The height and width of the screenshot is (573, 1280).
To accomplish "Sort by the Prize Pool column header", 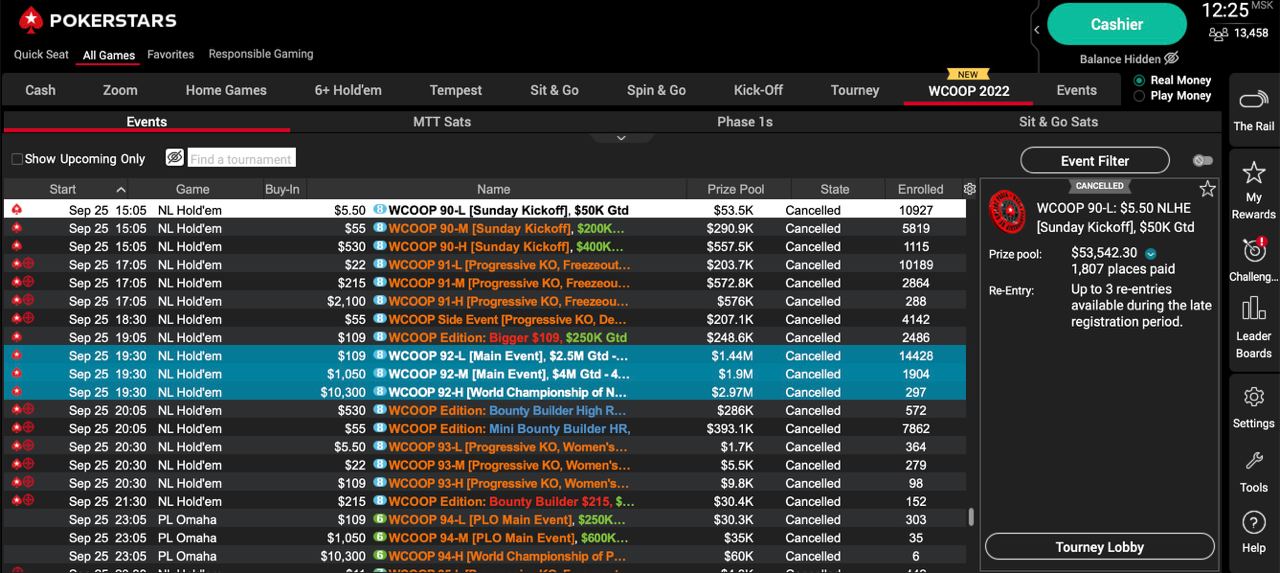I will (736, 189).
